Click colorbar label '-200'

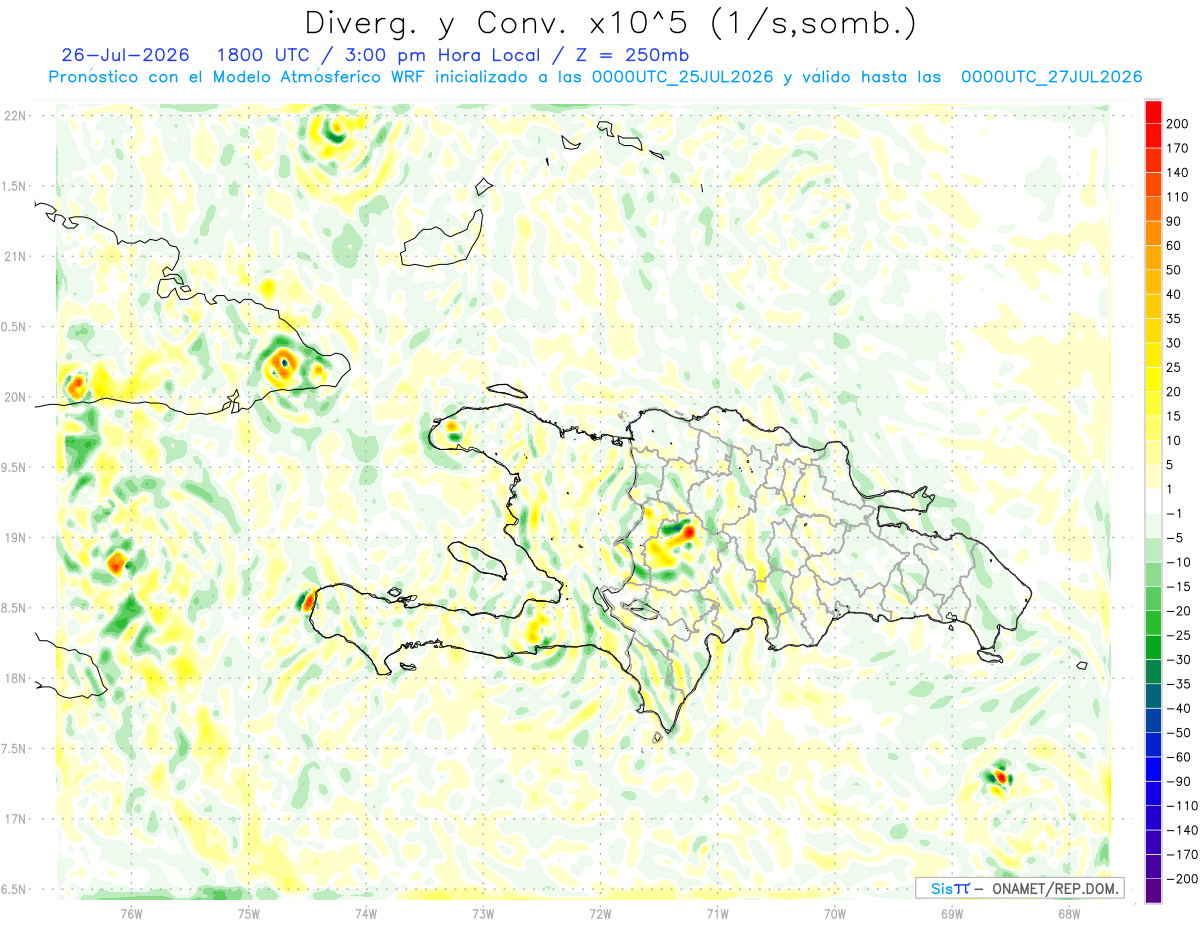(1183, 880)
